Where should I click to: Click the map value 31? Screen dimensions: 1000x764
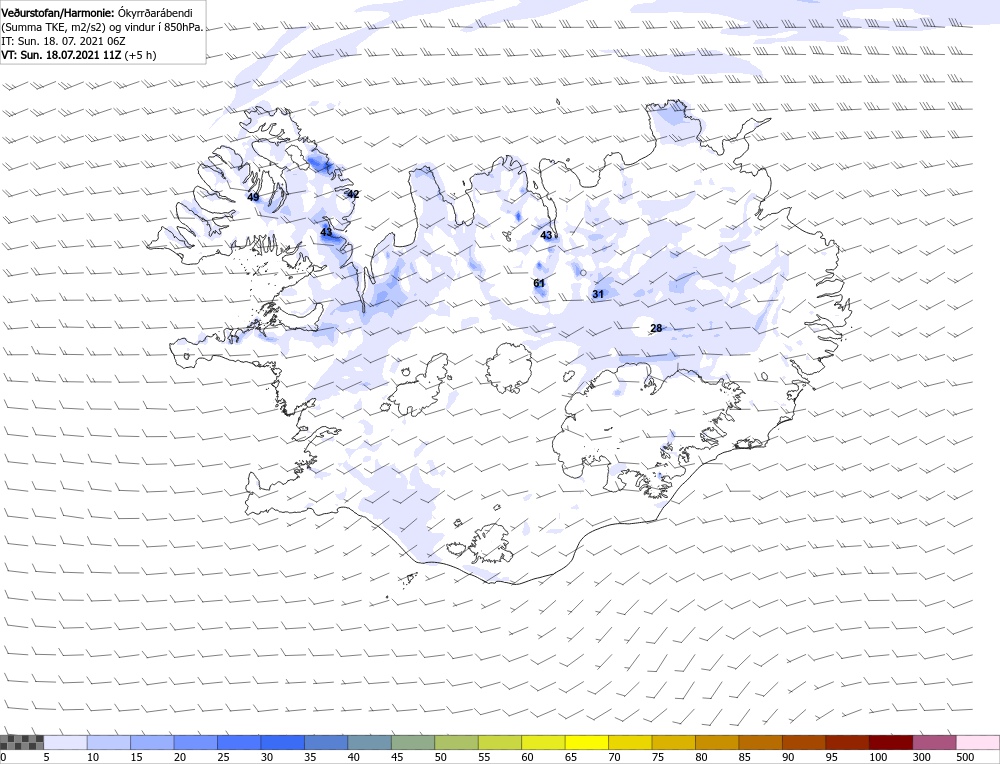pos(598,294)
